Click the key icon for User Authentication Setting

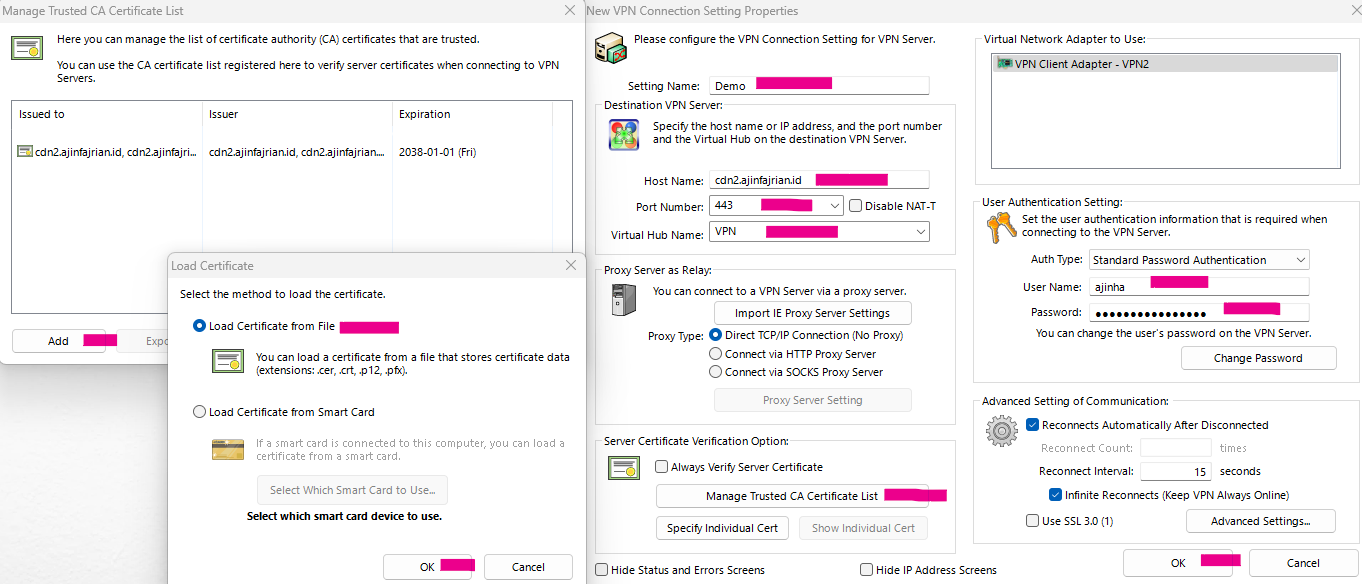click(1000, 226)
